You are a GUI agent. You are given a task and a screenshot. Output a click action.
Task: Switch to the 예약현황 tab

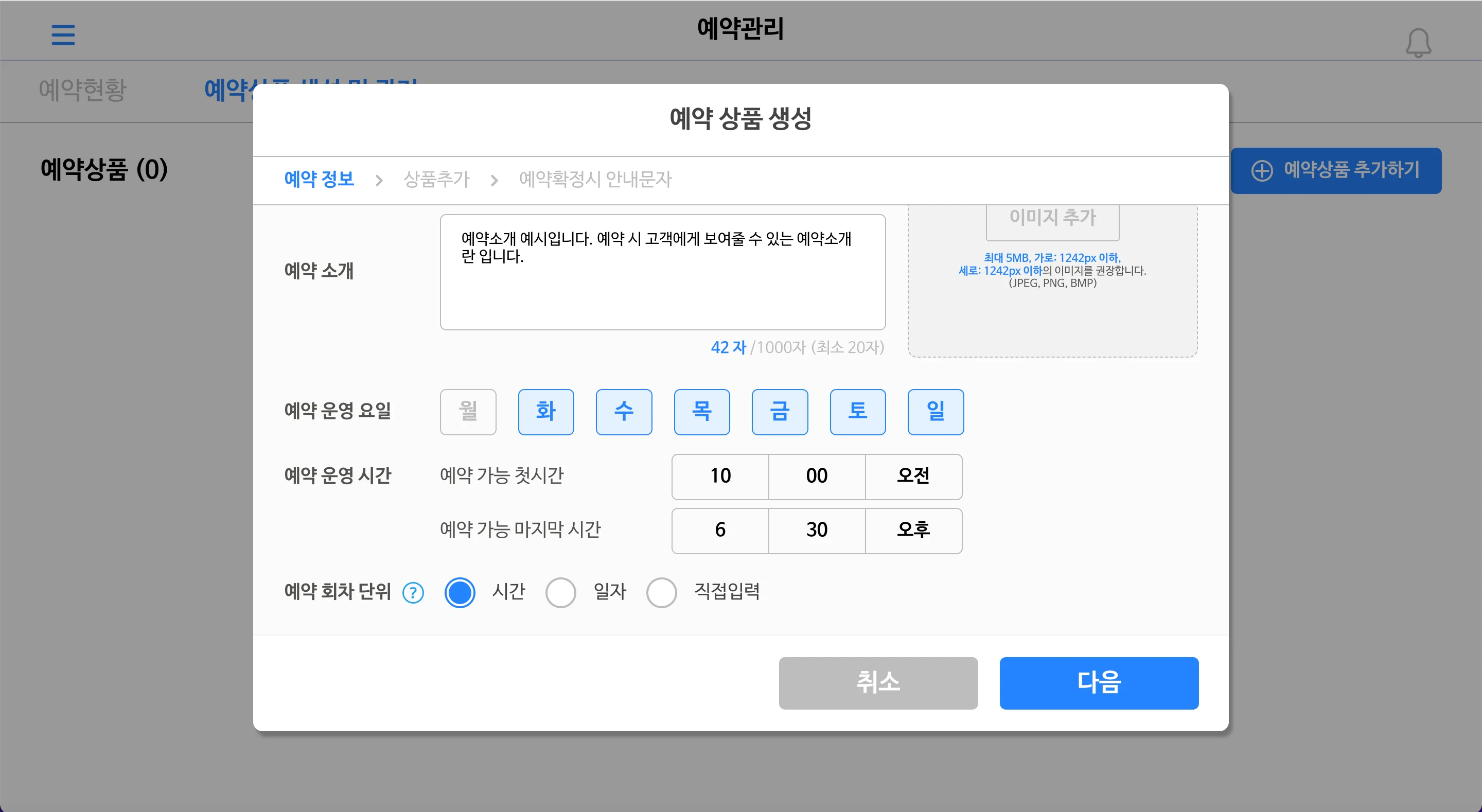pos(82,90)
